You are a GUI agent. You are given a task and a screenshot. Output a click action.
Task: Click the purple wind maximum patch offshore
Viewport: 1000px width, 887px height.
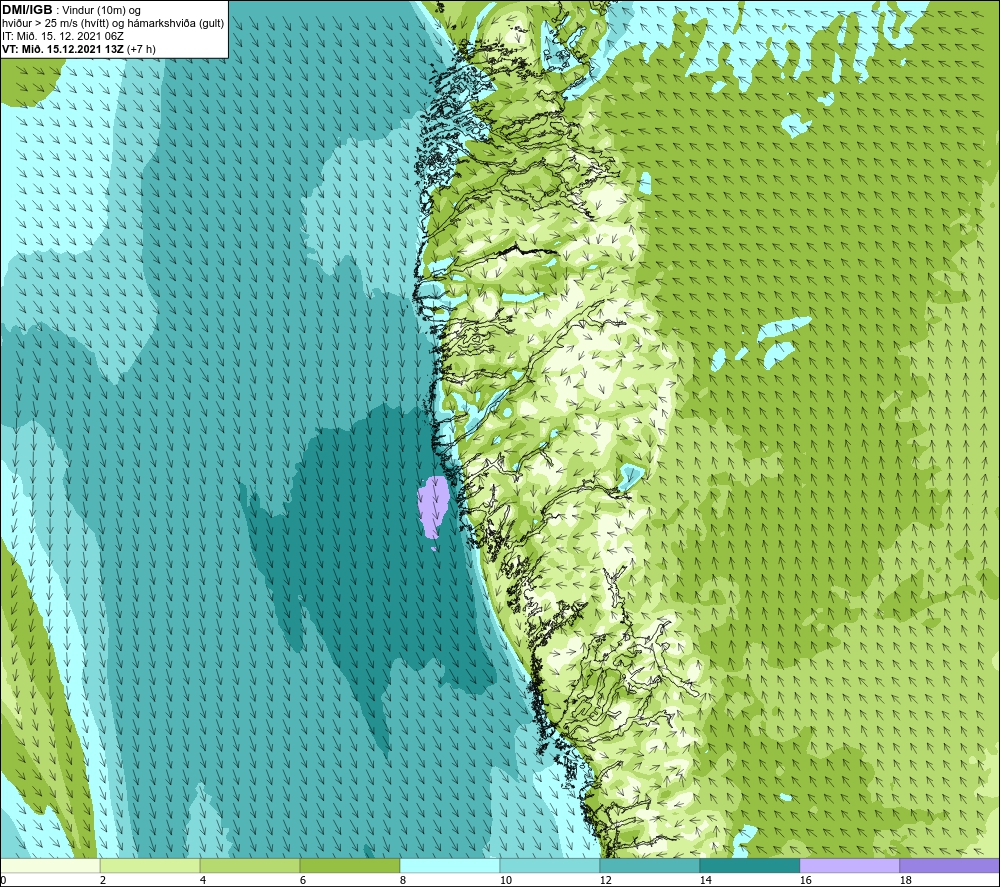tap(434, 506)
